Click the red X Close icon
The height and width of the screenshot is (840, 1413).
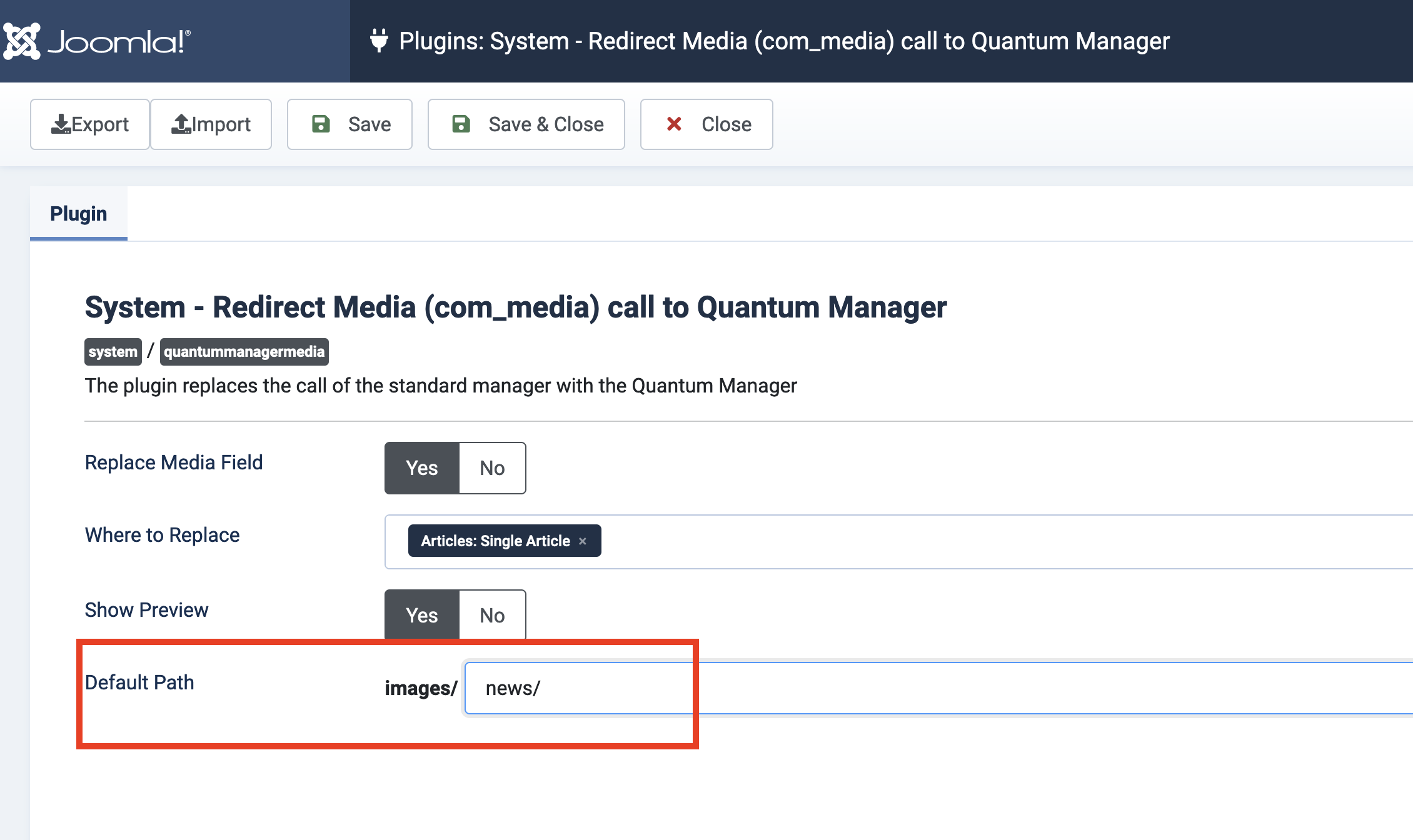674,124
